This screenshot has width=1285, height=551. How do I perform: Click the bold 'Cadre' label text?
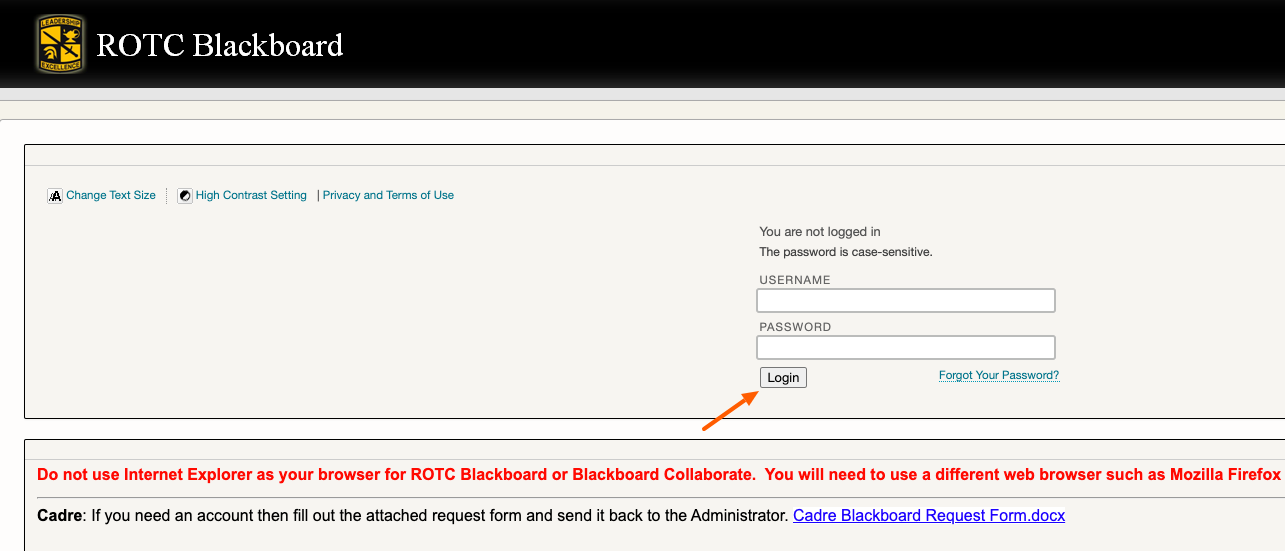click(59, 516)
